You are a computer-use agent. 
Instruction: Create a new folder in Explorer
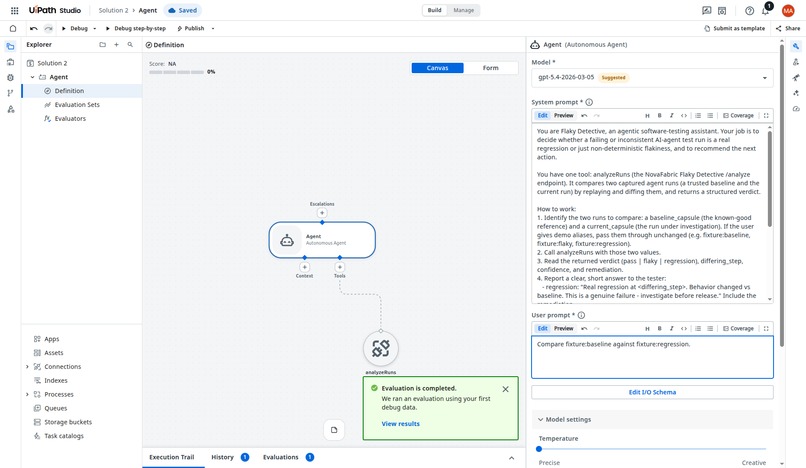[102, 45]
